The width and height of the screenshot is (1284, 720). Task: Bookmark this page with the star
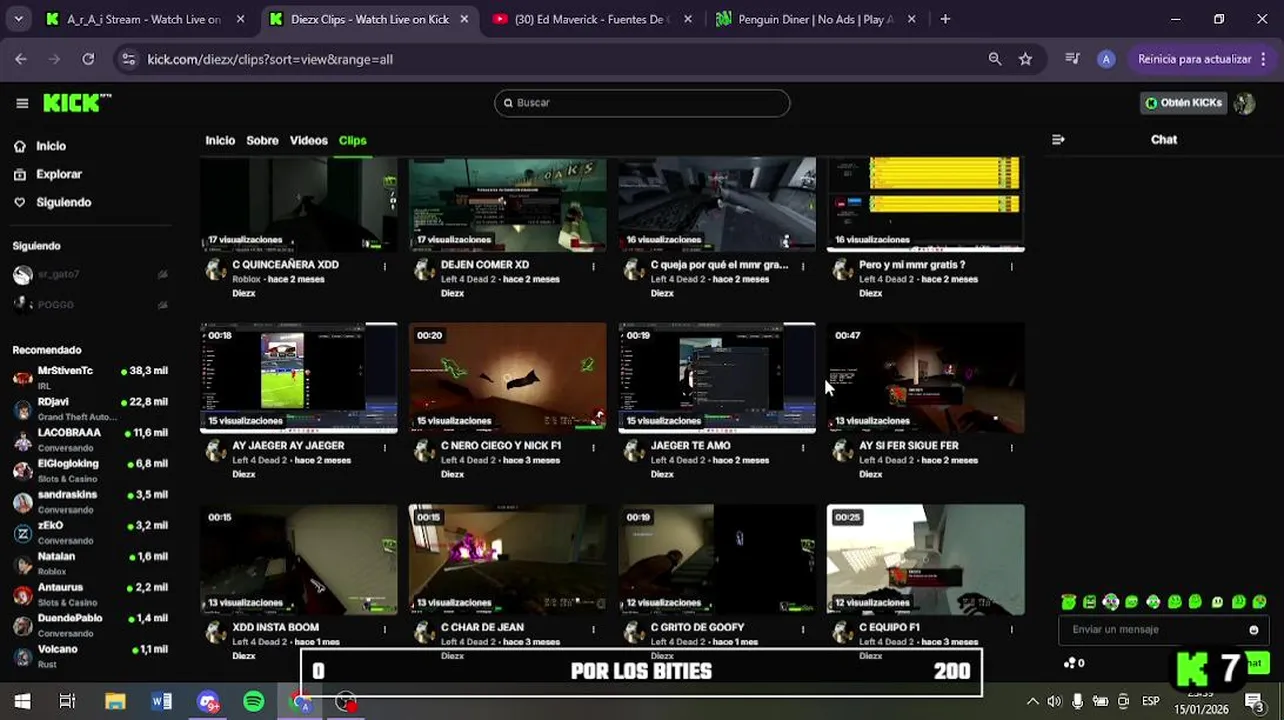point(1025,59)
